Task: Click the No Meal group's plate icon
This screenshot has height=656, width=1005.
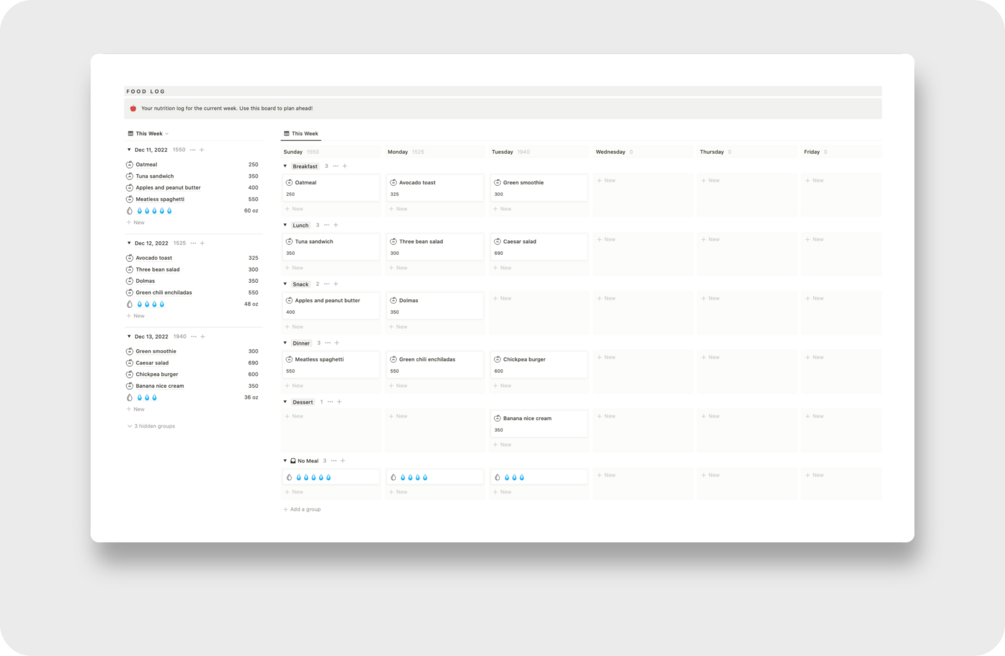Action: coord(293,461)
